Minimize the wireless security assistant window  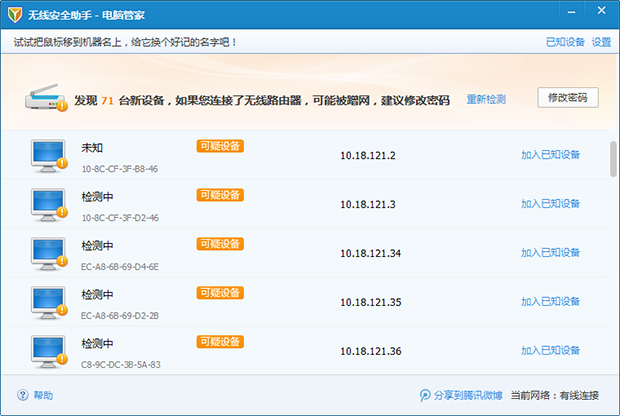(576, 15)
